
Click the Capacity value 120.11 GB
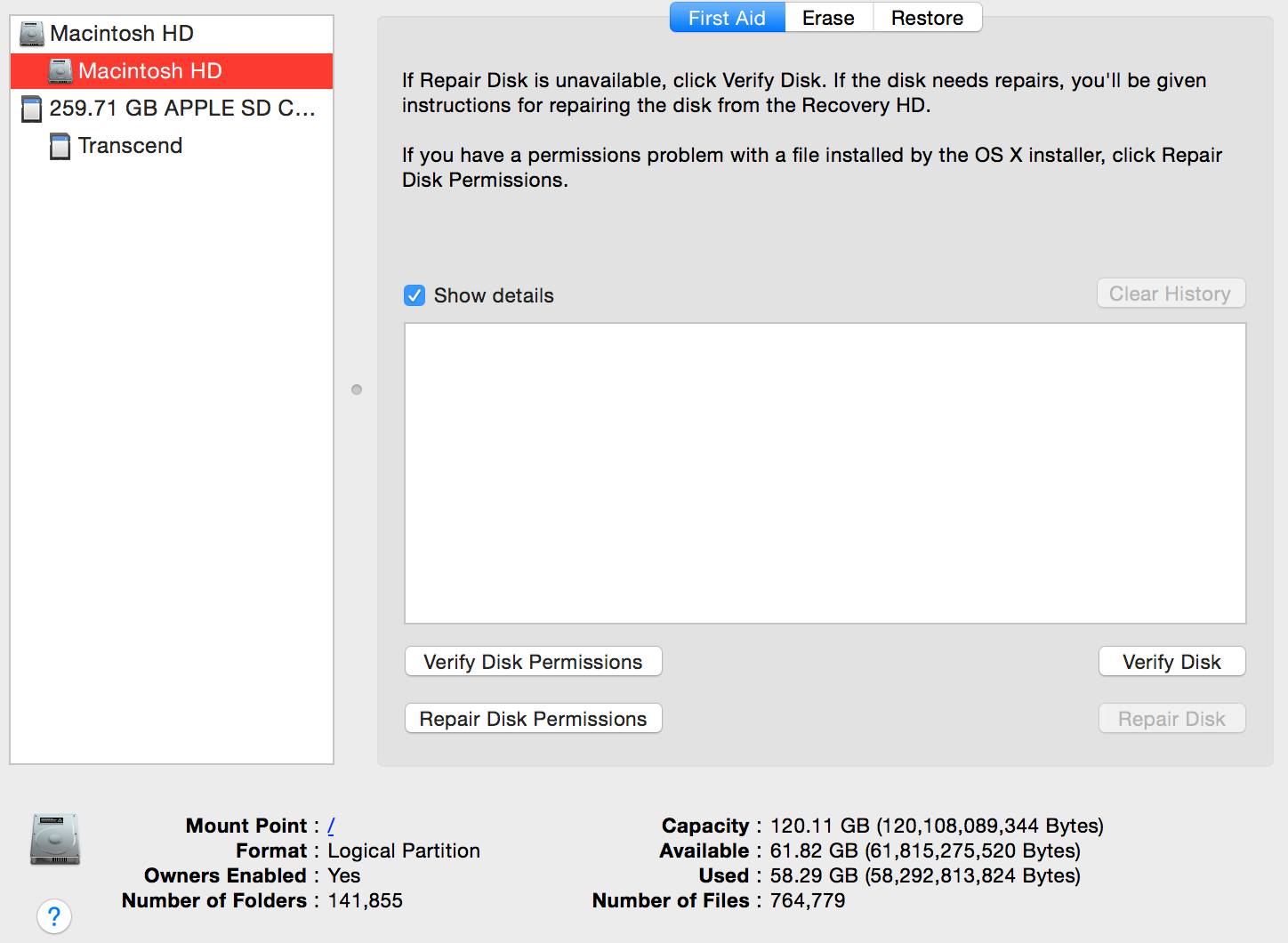(937, 826)
